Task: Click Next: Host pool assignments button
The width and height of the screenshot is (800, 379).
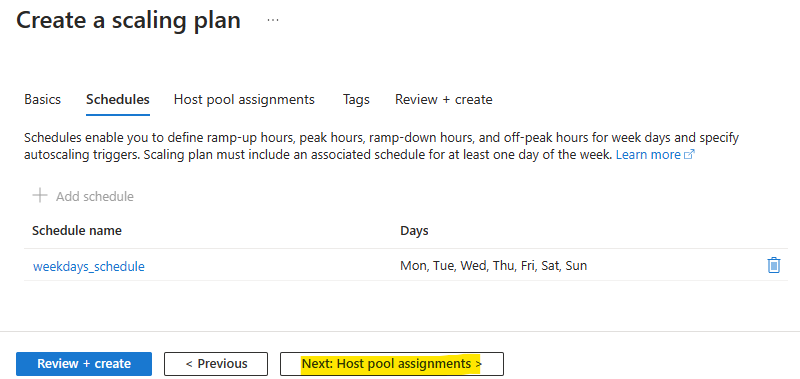Action: [392, 364]
